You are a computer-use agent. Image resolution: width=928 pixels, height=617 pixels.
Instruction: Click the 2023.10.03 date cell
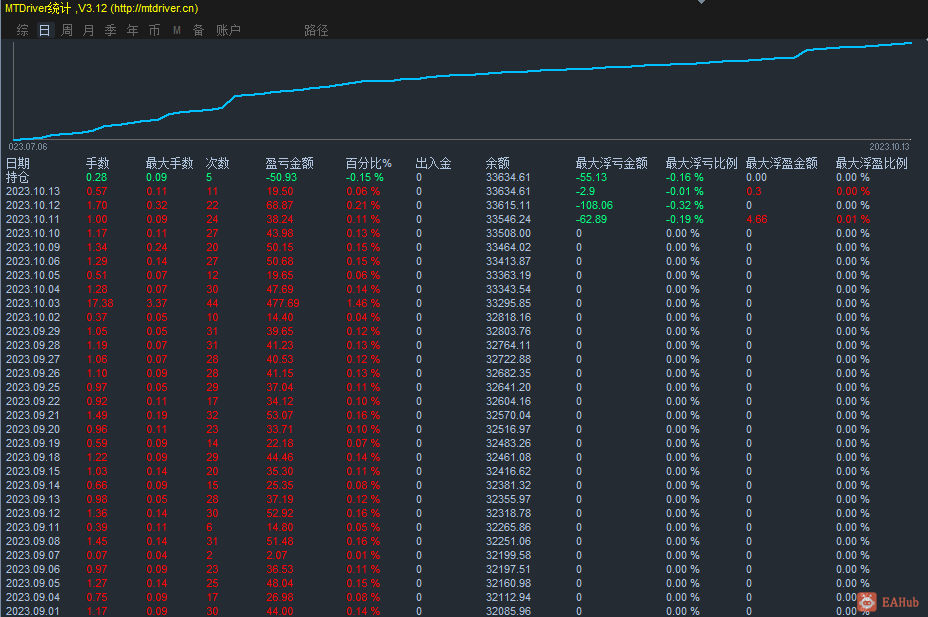click(x=33, y=303)
